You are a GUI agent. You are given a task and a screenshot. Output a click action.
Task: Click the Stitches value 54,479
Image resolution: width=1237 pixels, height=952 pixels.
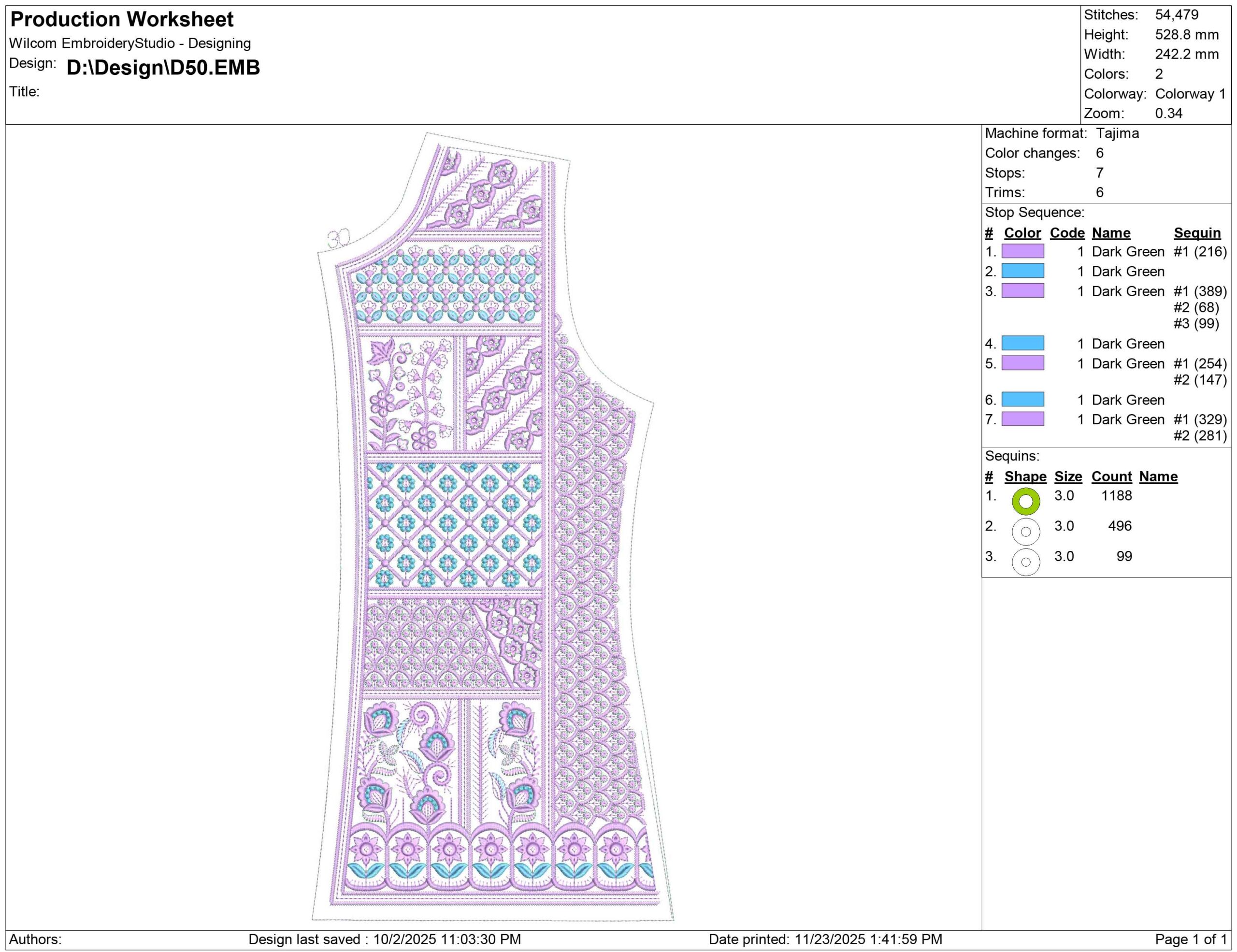coord(1177,14)
